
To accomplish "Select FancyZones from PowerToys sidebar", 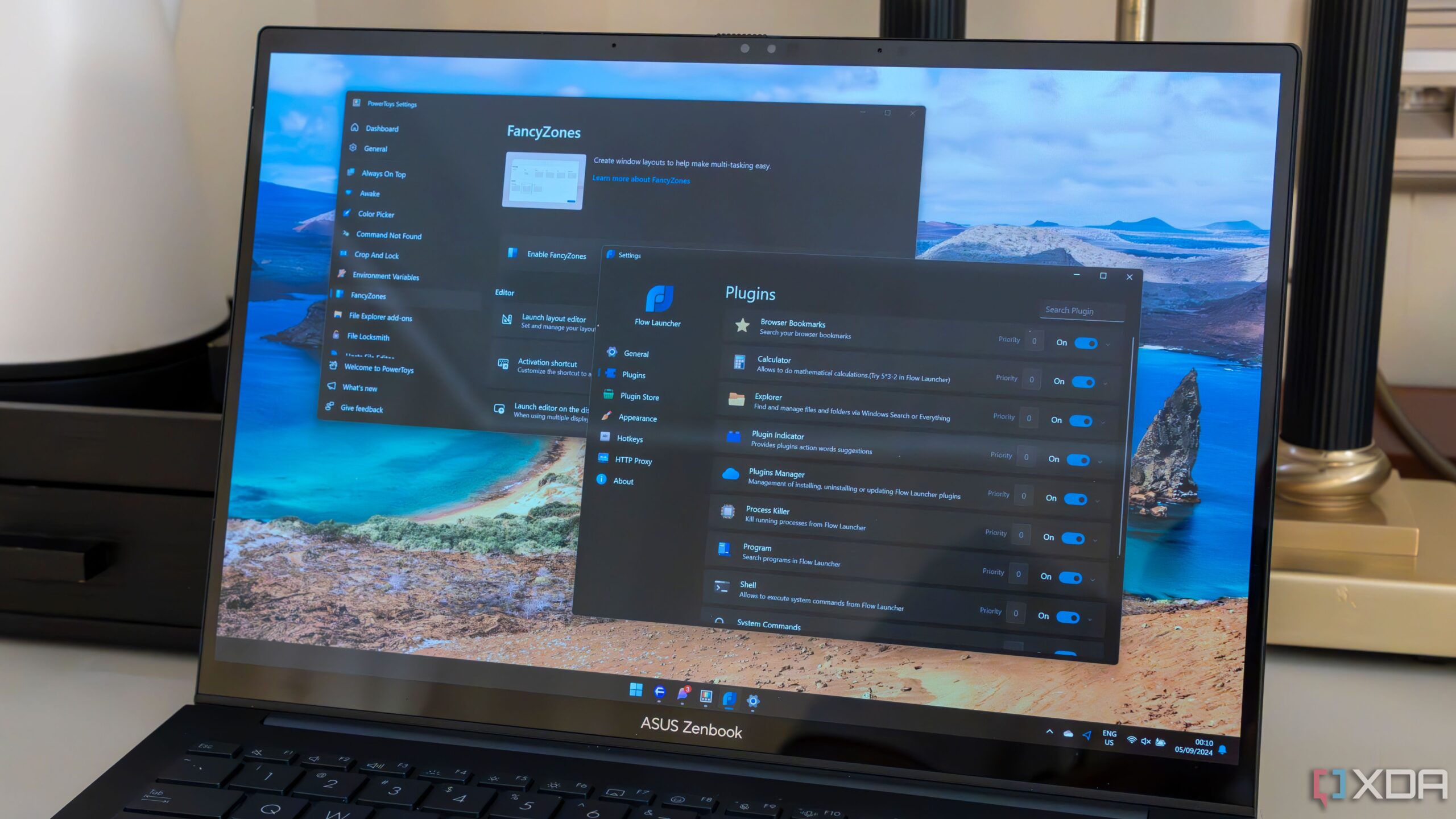I will point(370,295).
